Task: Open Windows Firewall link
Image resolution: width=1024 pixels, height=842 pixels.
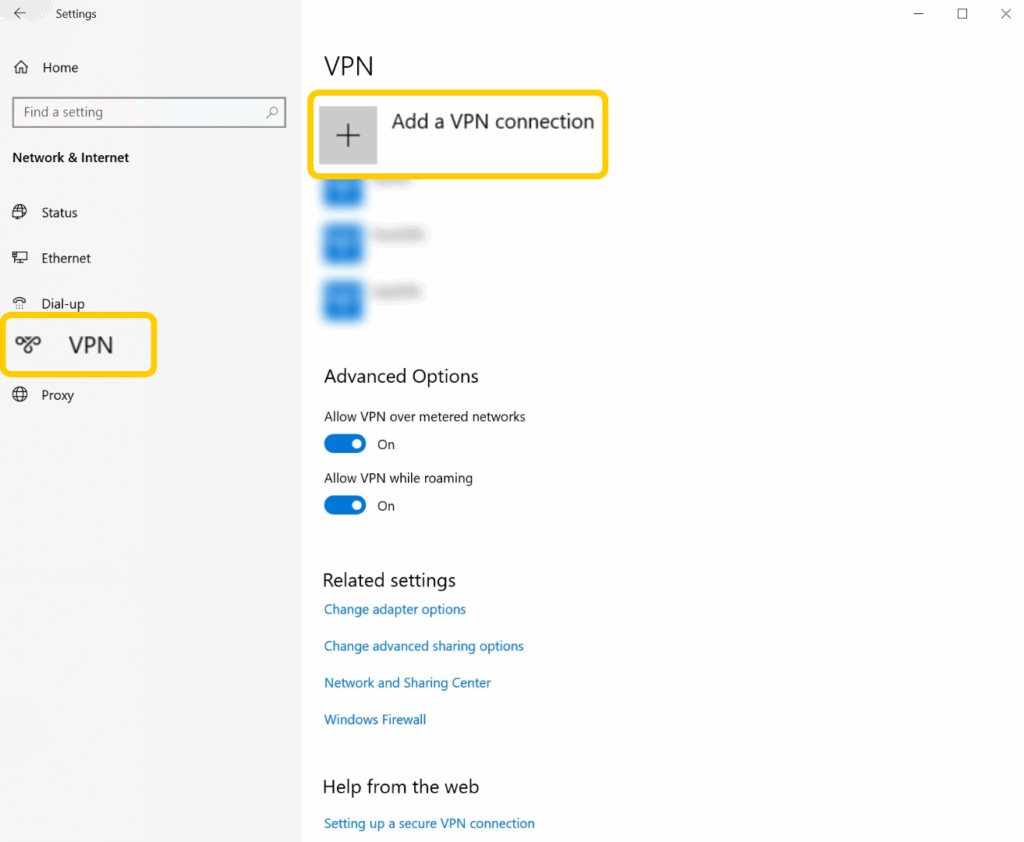Action: 375,719
